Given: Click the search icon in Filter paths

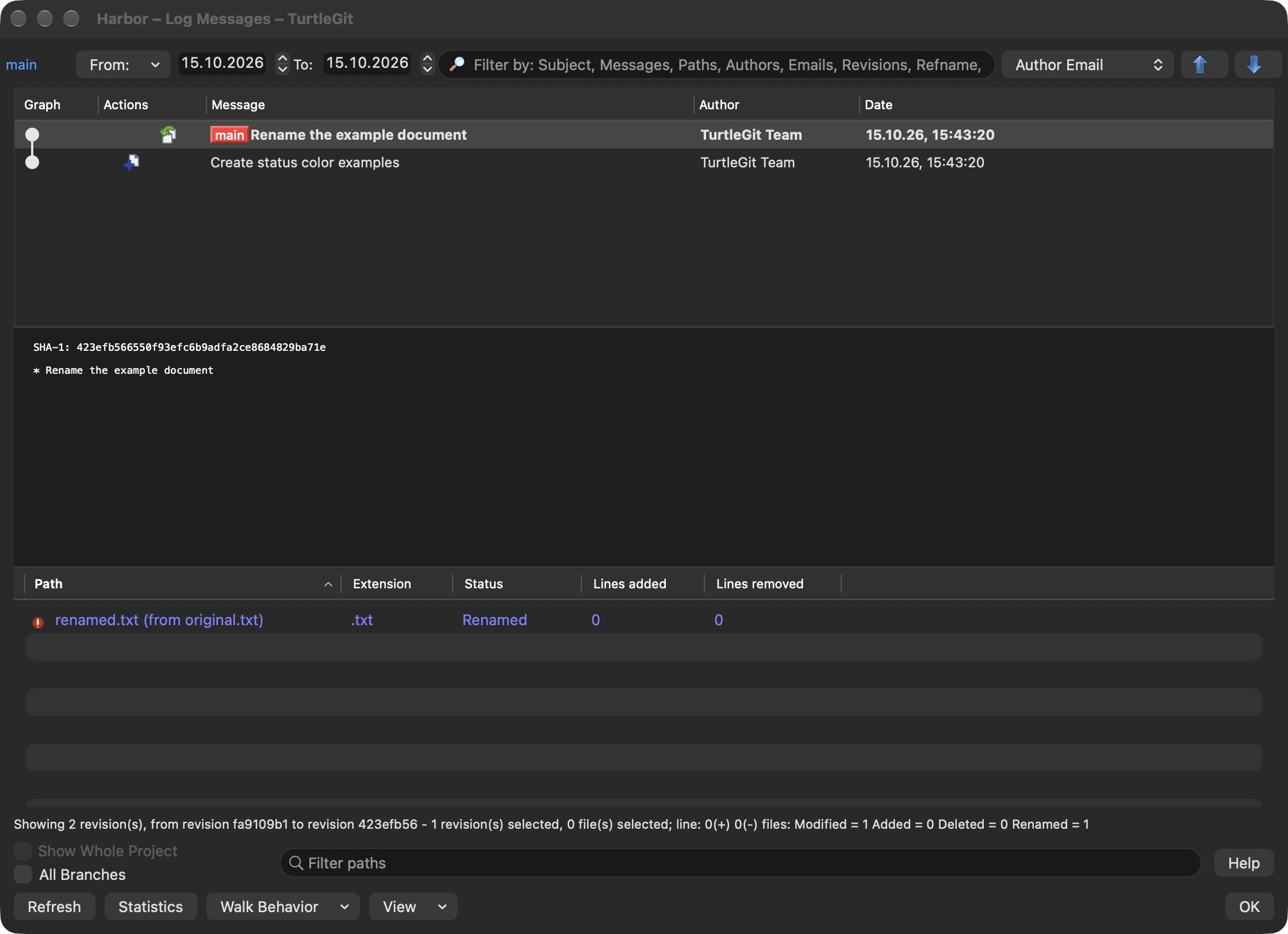Looking at the screenshot, I should point(296,863).
